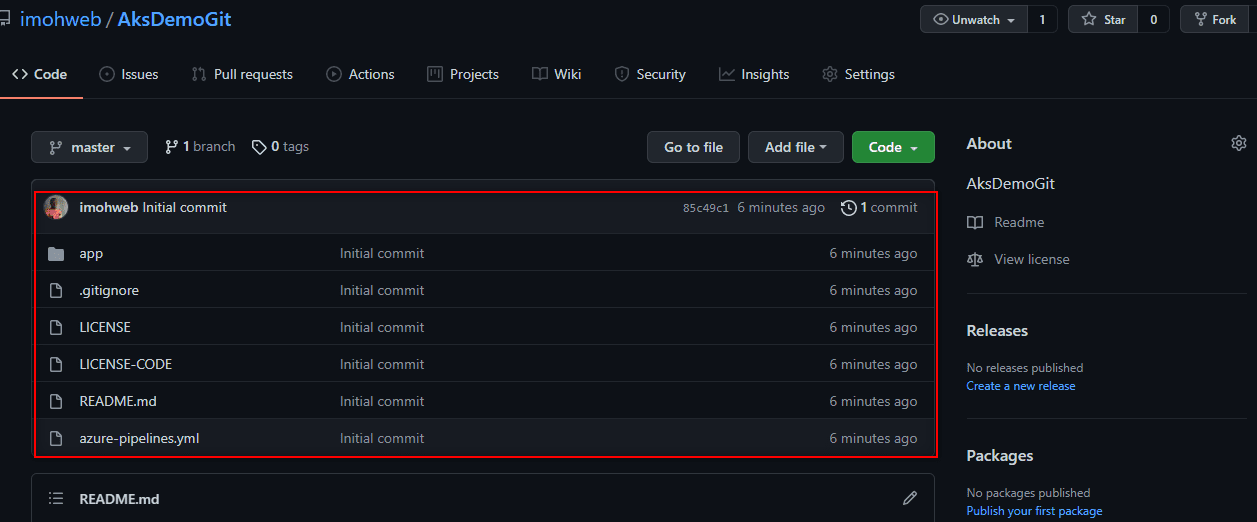Open the AksDemoGit repository link
Image resolution: width=1257 pixels, height=522 pixels.
[174, 19]
